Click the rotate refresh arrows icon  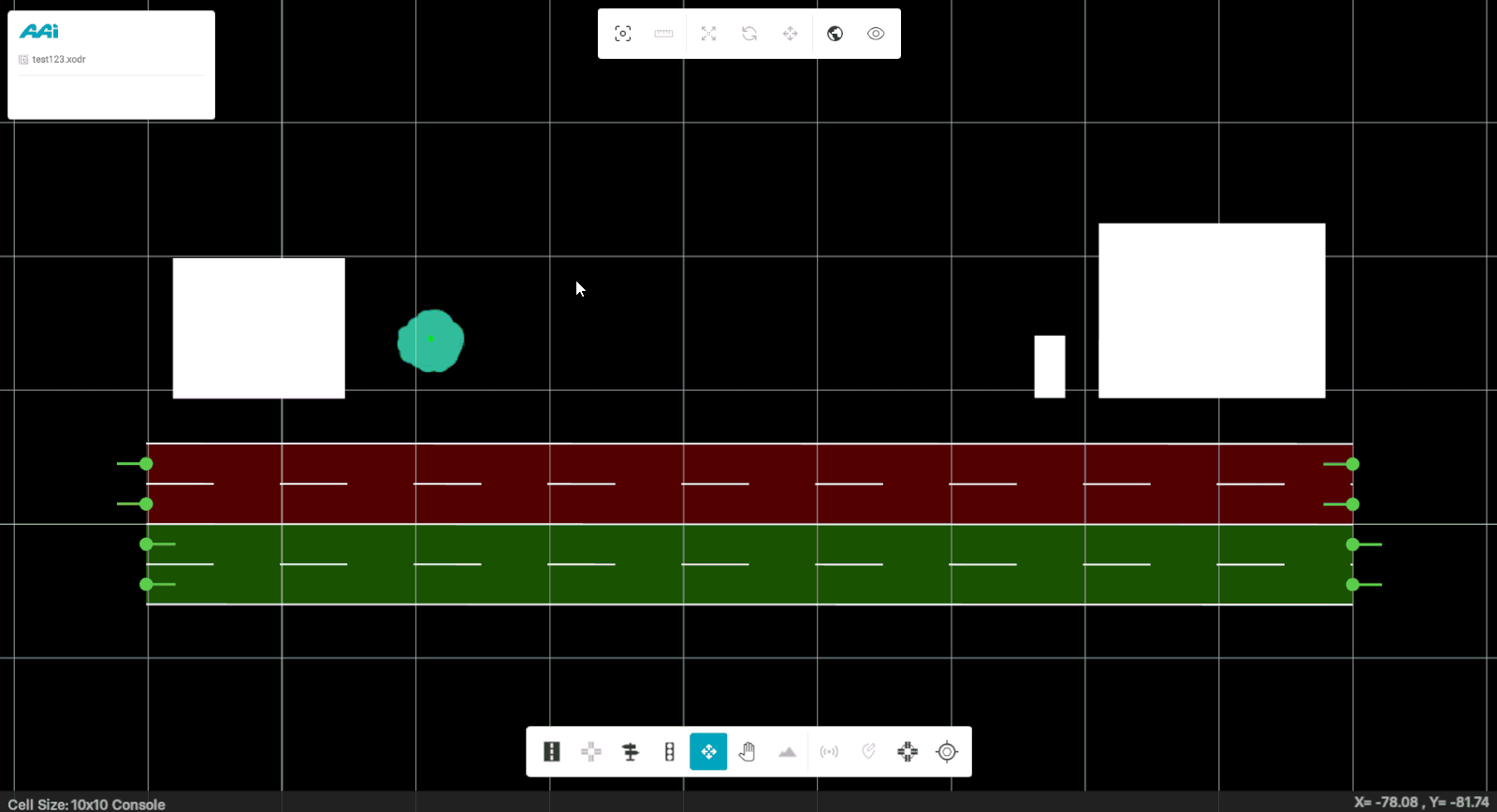coord(749,34)
